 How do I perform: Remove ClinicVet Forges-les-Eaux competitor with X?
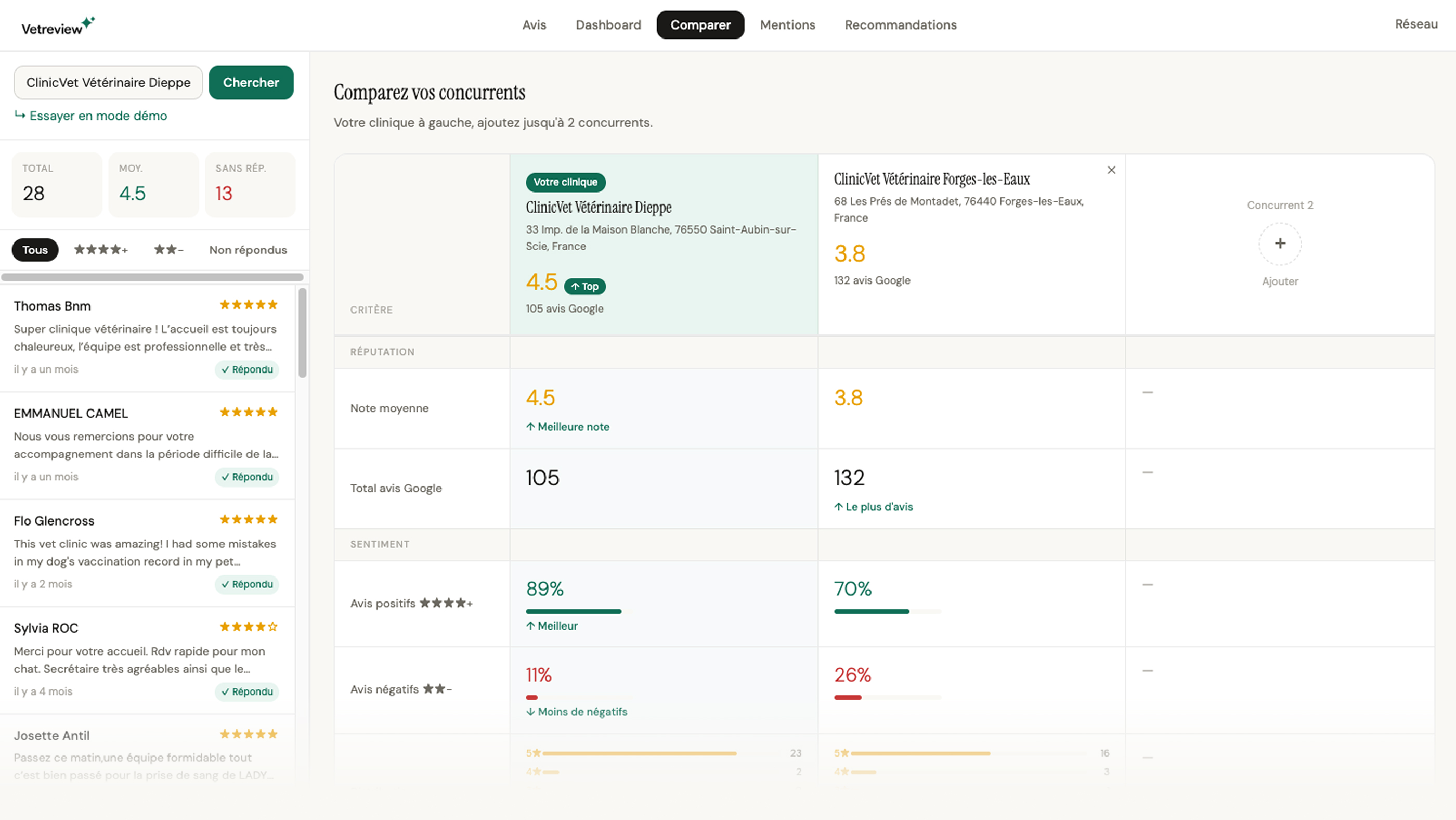(x=1111, y=170)
